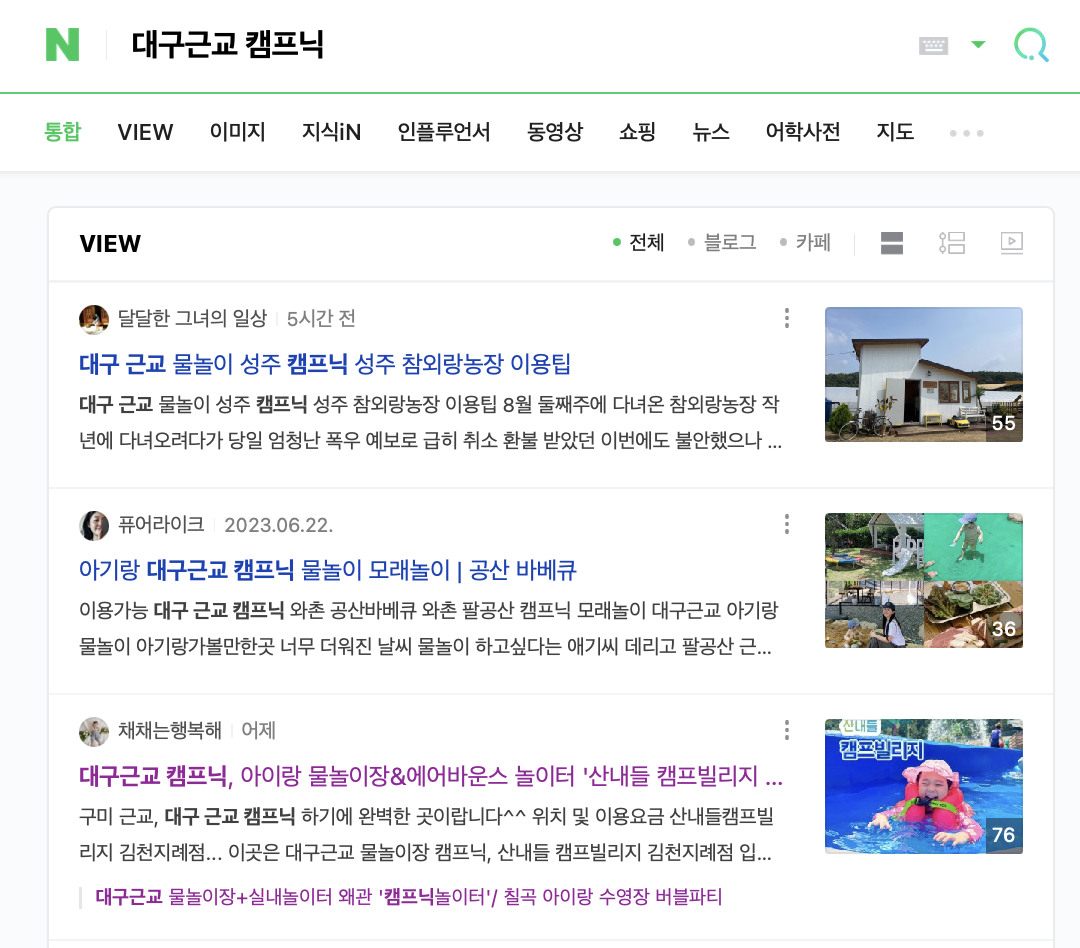Screen dimensions: 1080x948
Task: Open the 캠프빌리지 pool thumbnail image
Action: point(924,786)
